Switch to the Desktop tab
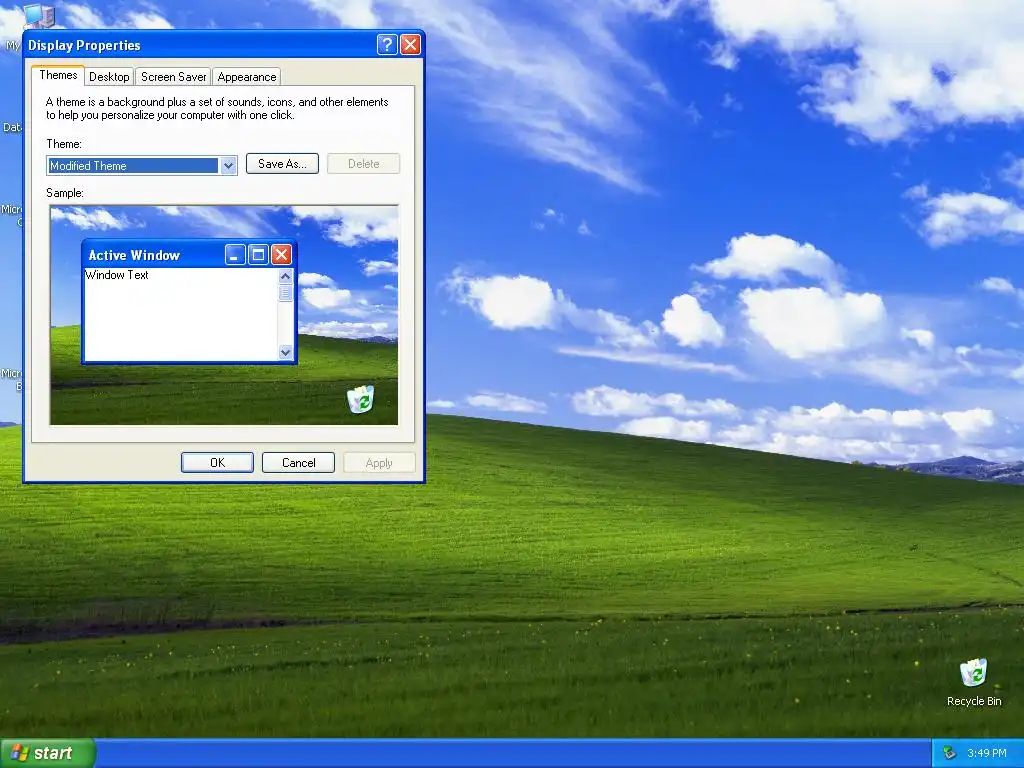Screen dimensions: 1024x768 pyautogui.click(x=109, y=76)
